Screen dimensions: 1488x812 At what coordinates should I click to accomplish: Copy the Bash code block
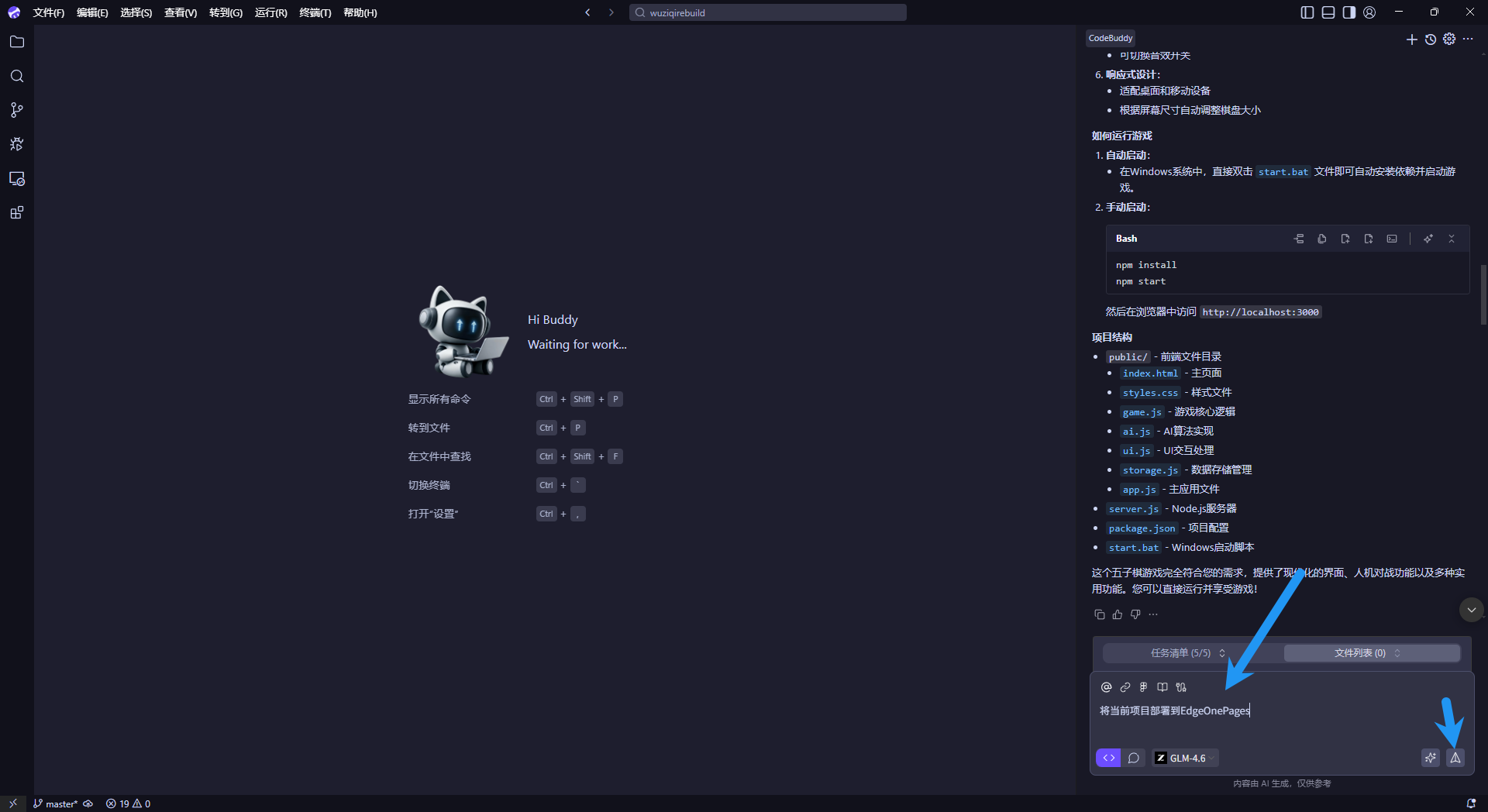coord(1322,239)
